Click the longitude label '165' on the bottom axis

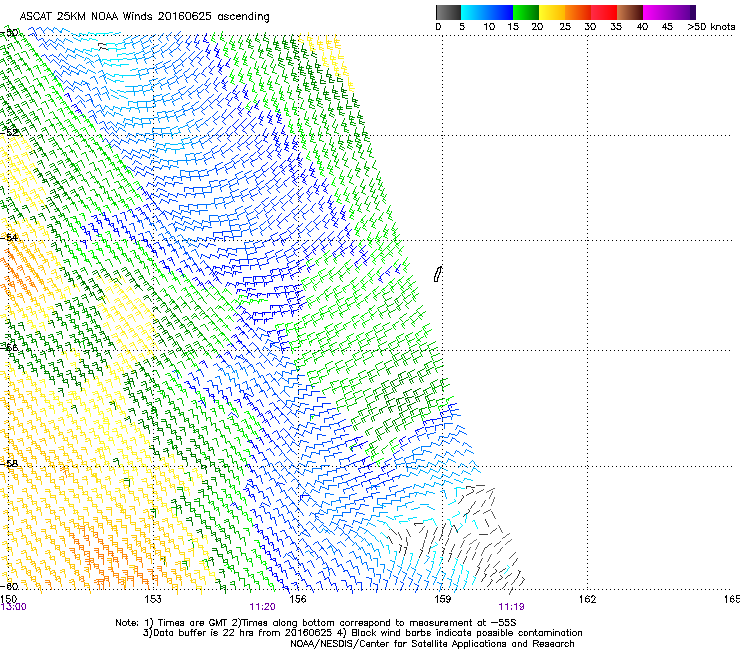pyautogui.click(x=732, y=599)
